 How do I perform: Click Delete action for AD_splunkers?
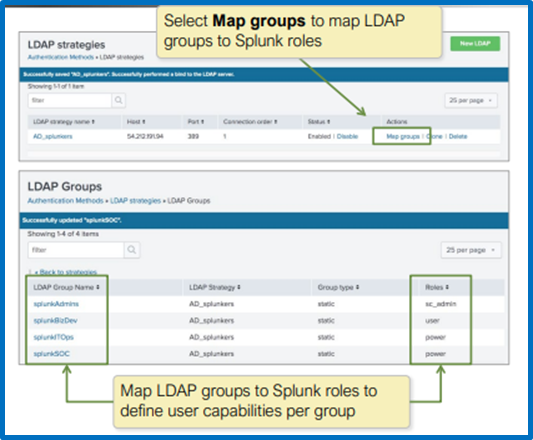coord(458,136)
